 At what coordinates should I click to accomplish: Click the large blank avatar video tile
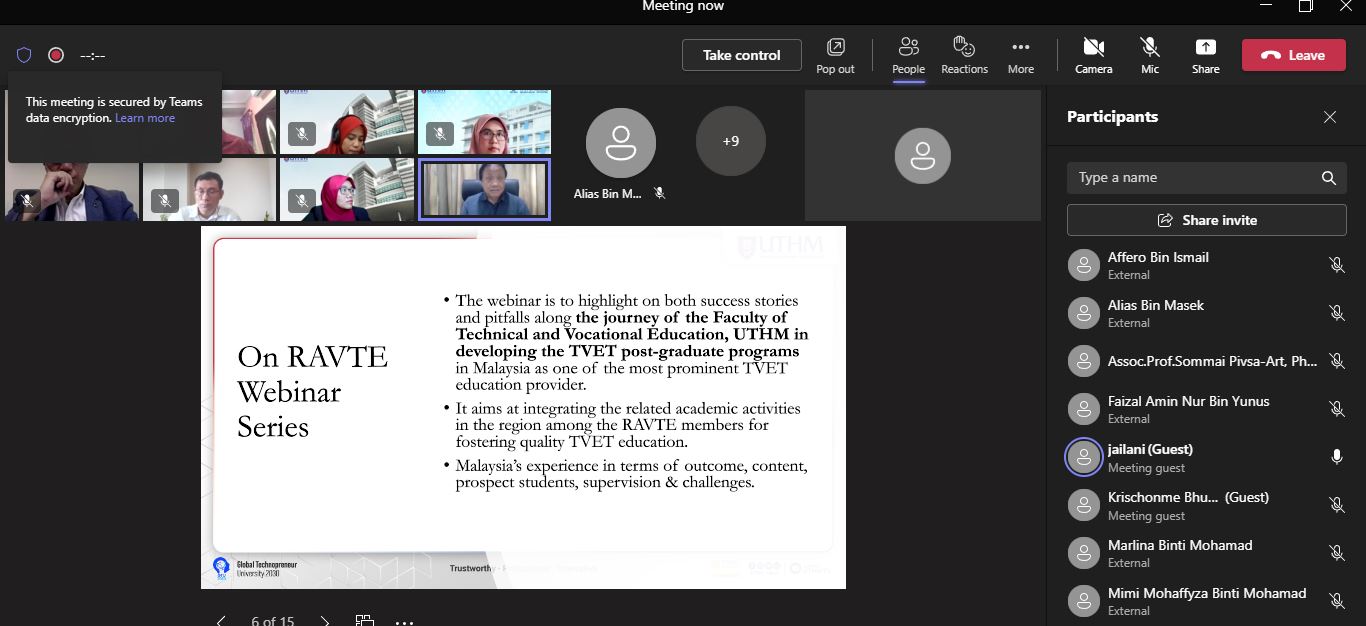point(922,155)
